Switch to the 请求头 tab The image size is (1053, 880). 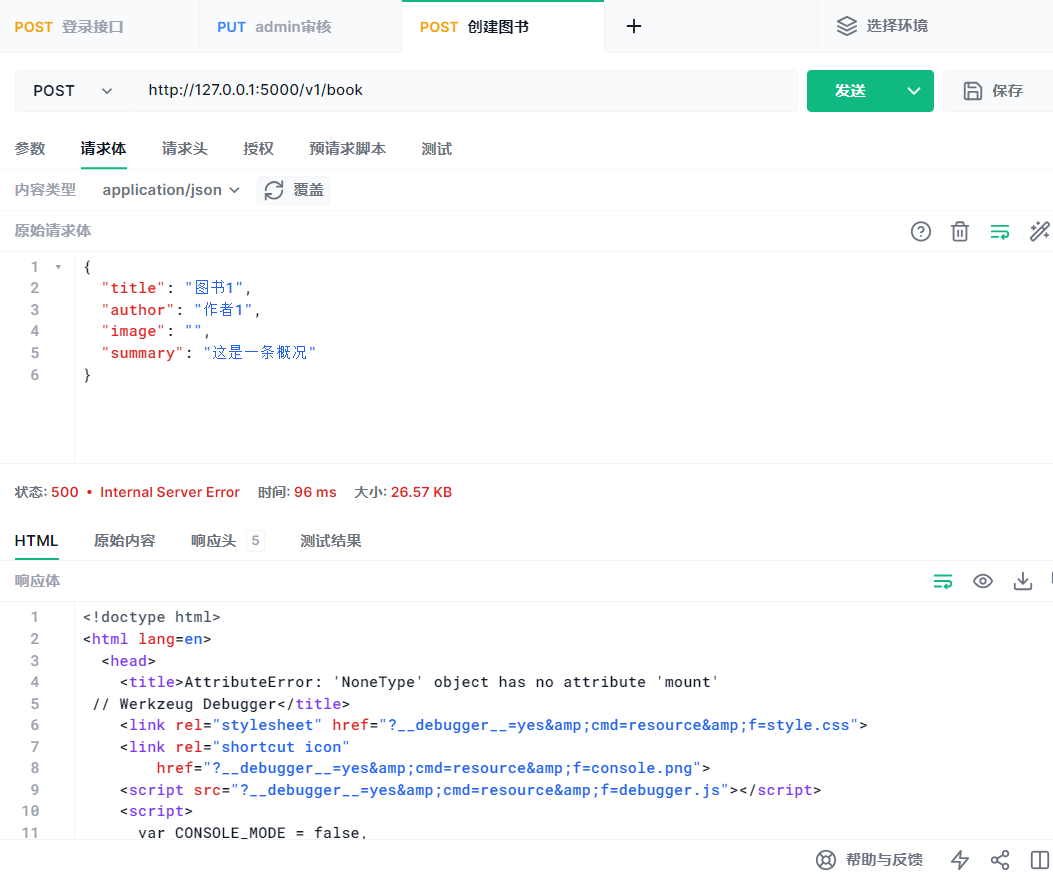point(184,148)
